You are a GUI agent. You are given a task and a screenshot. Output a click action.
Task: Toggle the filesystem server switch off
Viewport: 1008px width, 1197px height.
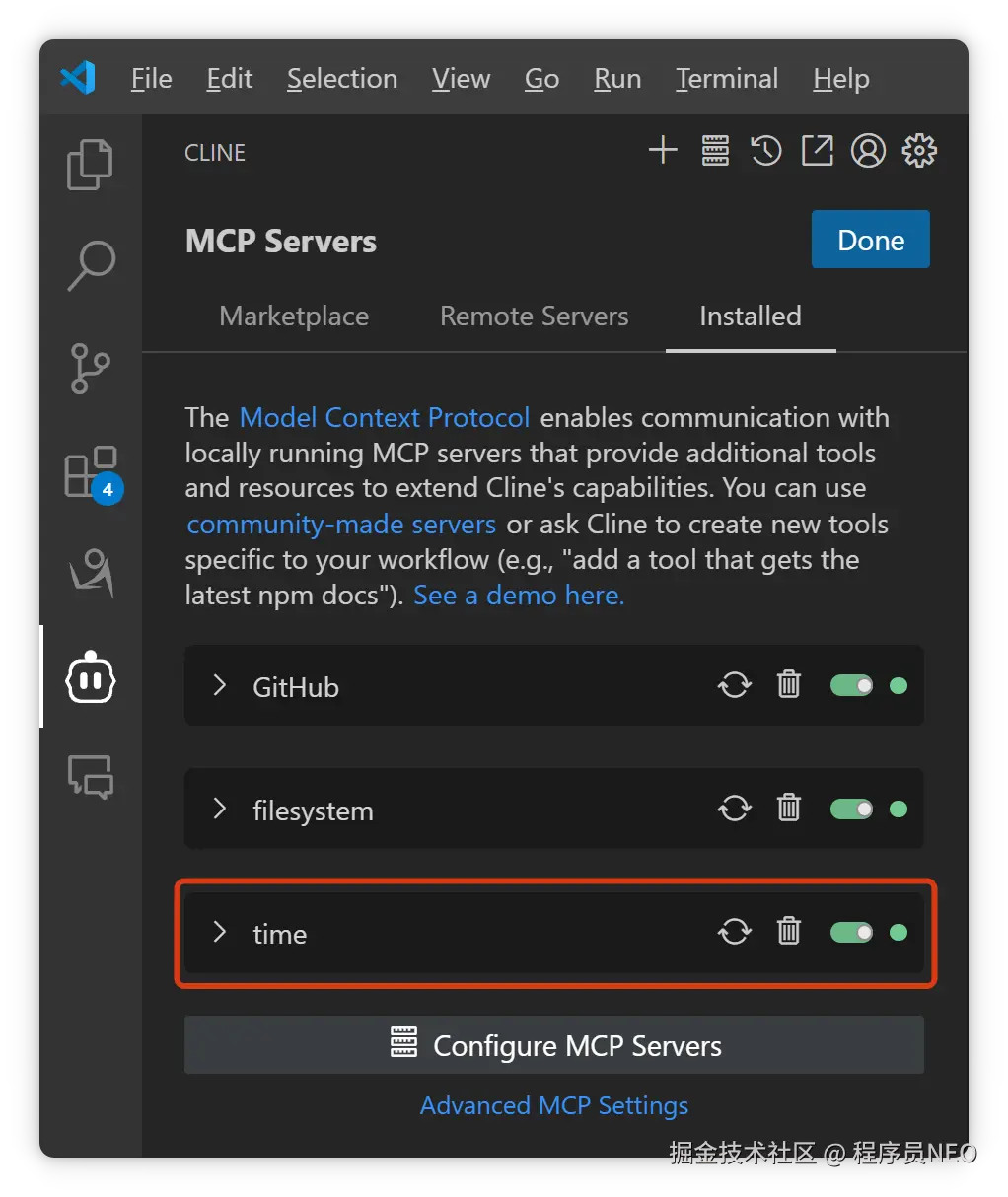click(x=852, y=809)
